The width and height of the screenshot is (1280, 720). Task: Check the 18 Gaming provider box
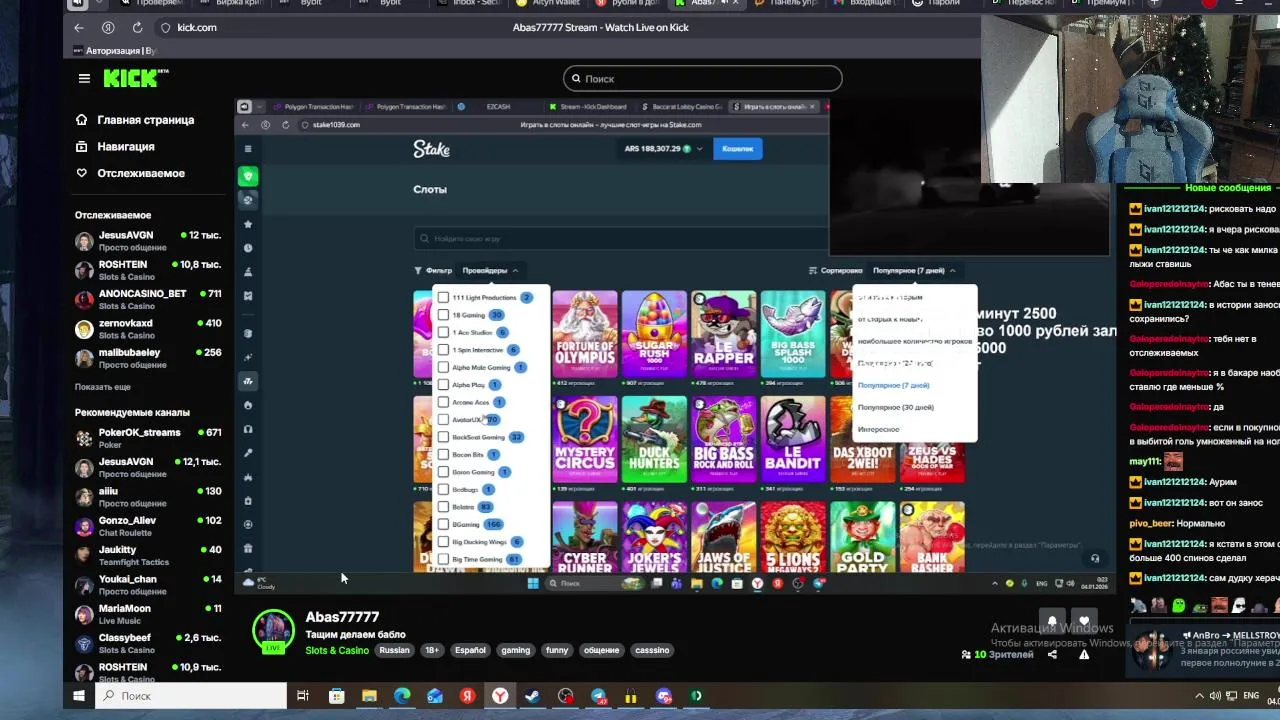click(x=443, y=315)
